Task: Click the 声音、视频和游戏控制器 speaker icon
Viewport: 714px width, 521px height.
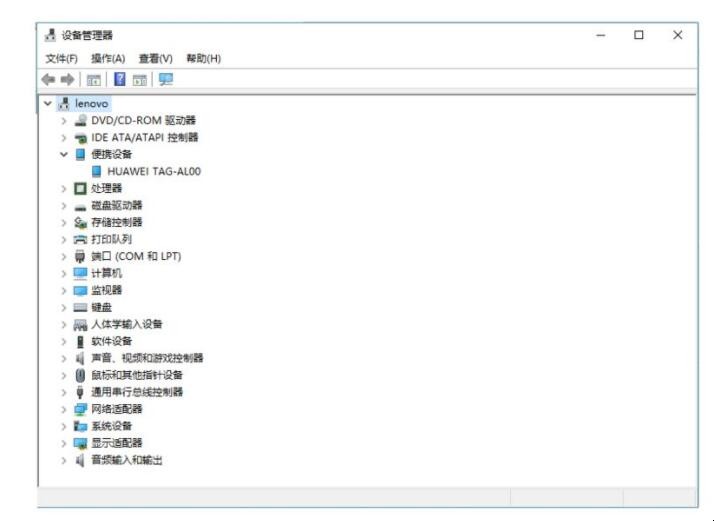Action: (x=80, y=358)
